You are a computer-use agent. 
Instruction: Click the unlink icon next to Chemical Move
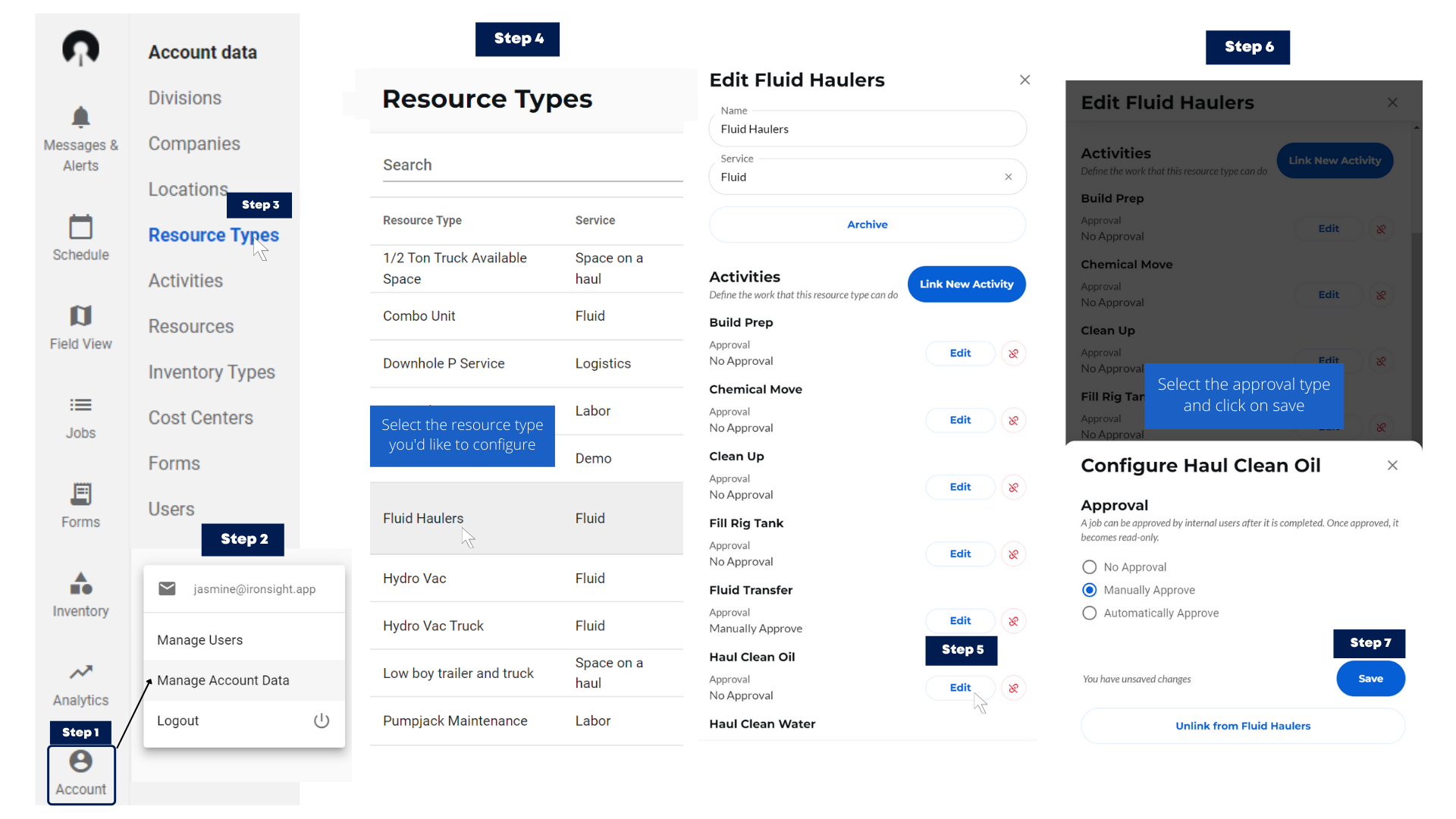pyautogui.click(x=1013, y=419)
